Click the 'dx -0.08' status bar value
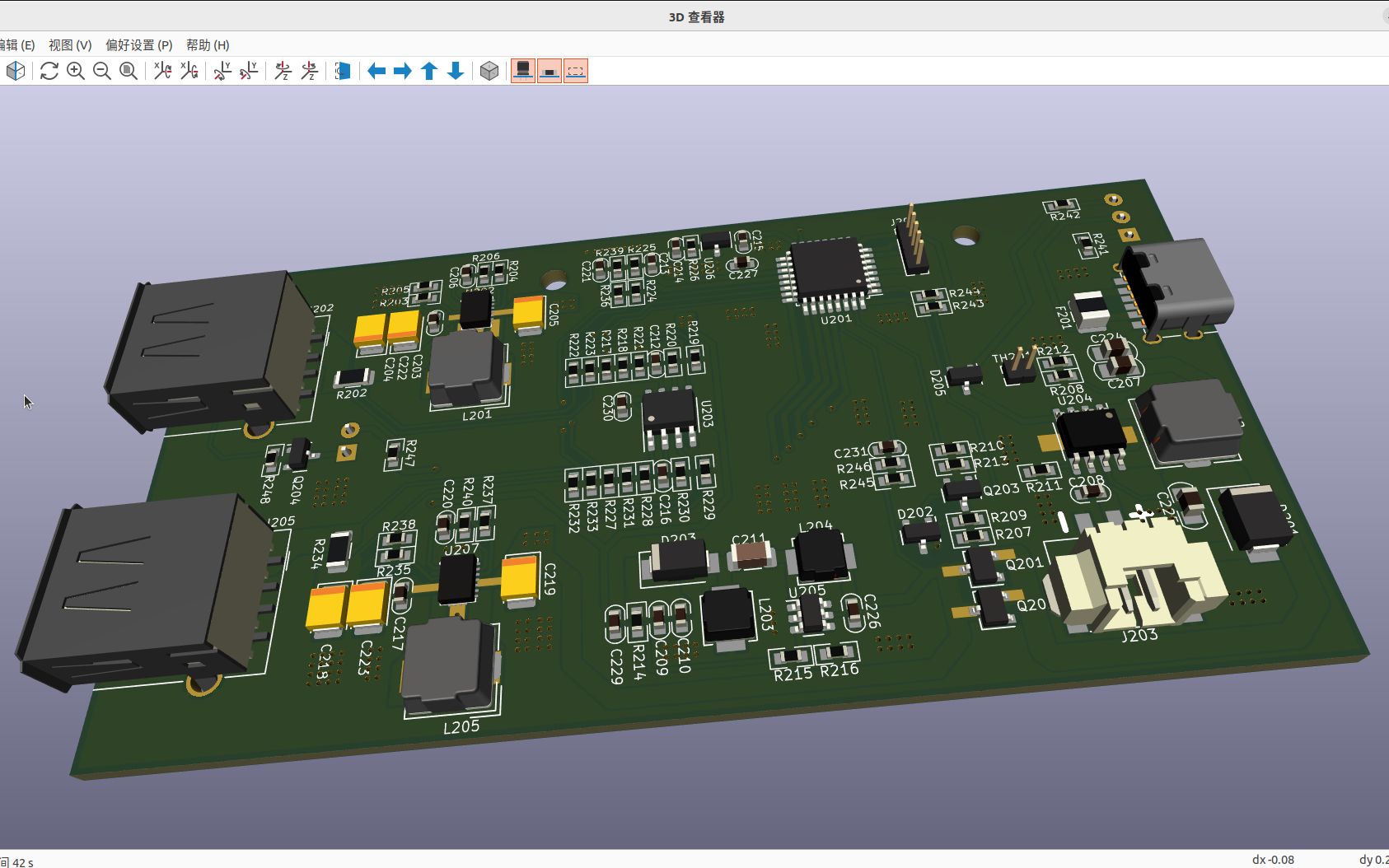The image size is (1389, 868). pyautogui.click(x=1273, y=860)
